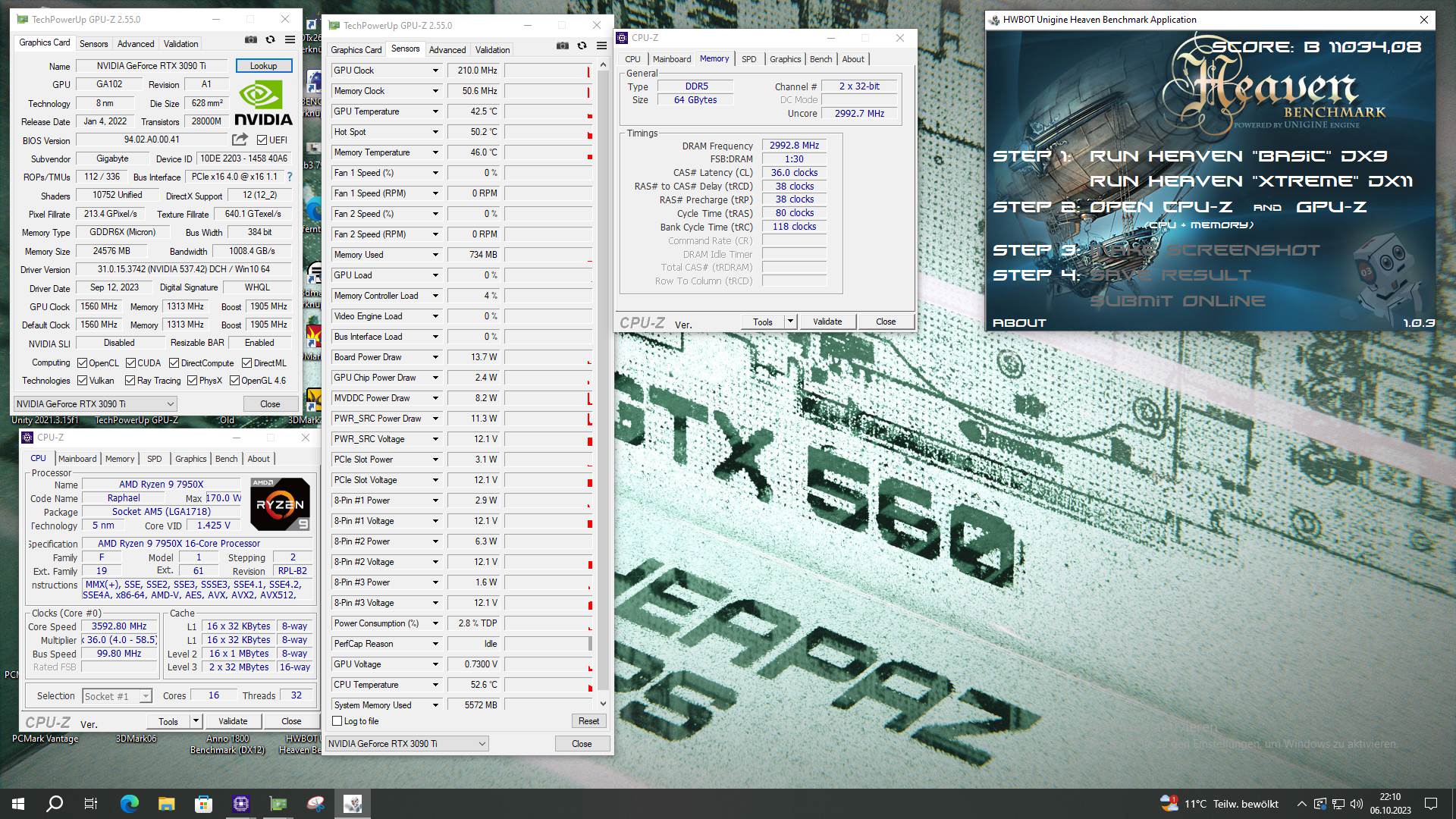Open the SPD tab in CPU-Z Memory window
The width and height of the screenshot is (1456, 819).
click(748, 59)
